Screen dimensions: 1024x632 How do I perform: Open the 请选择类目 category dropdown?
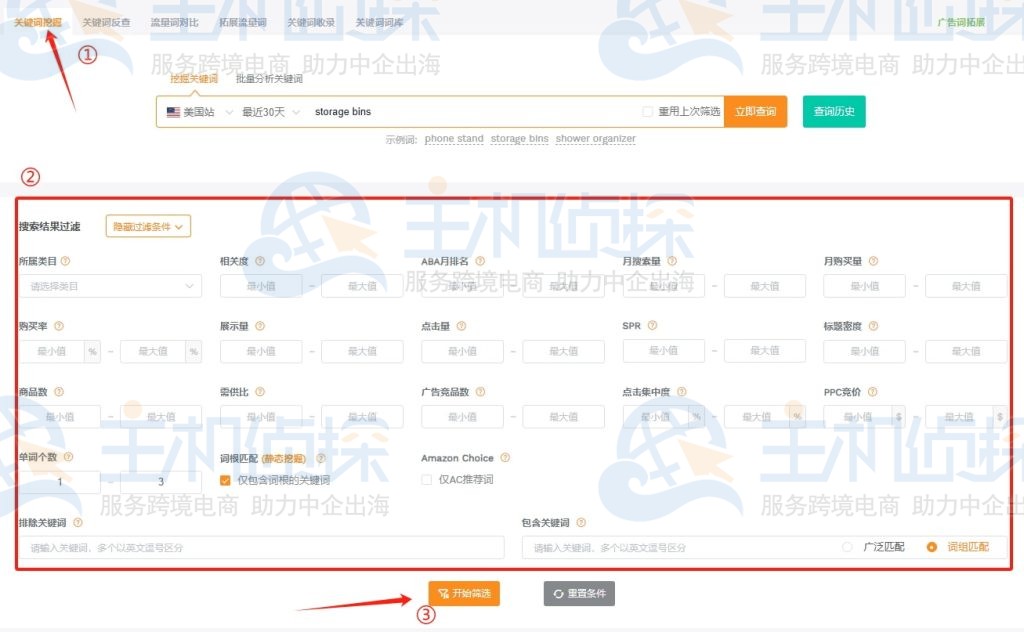[x=110, y=286]
